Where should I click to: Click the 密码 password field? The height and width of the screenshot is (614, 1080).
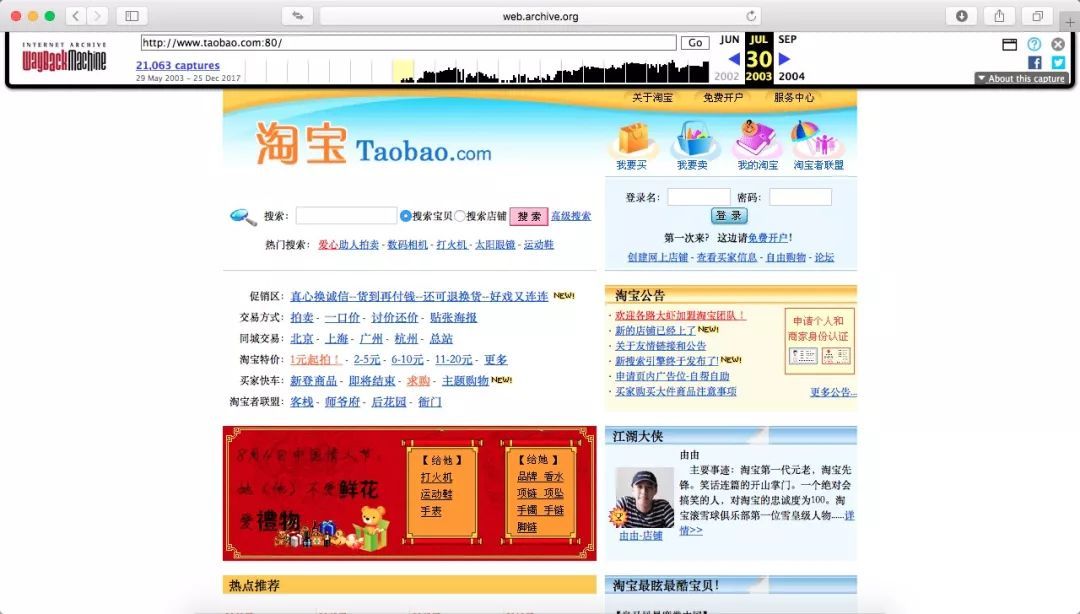pyautogui.click(x=800, y=197)
